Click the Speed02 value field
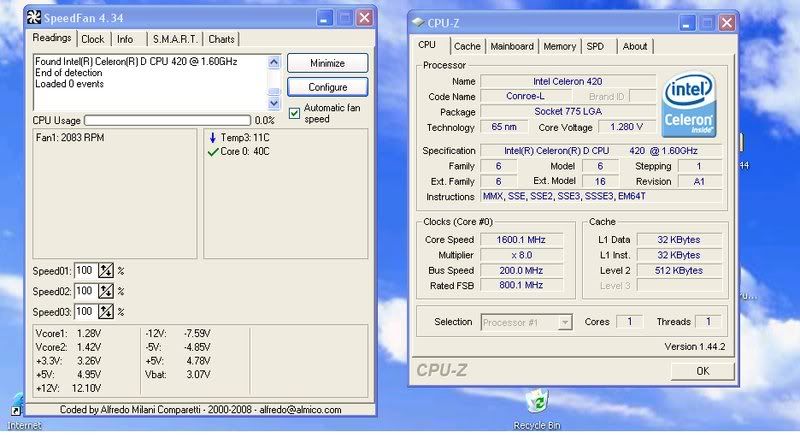This screenshot has width=800, height=438. pyautogui.click(x=86, y=291)
